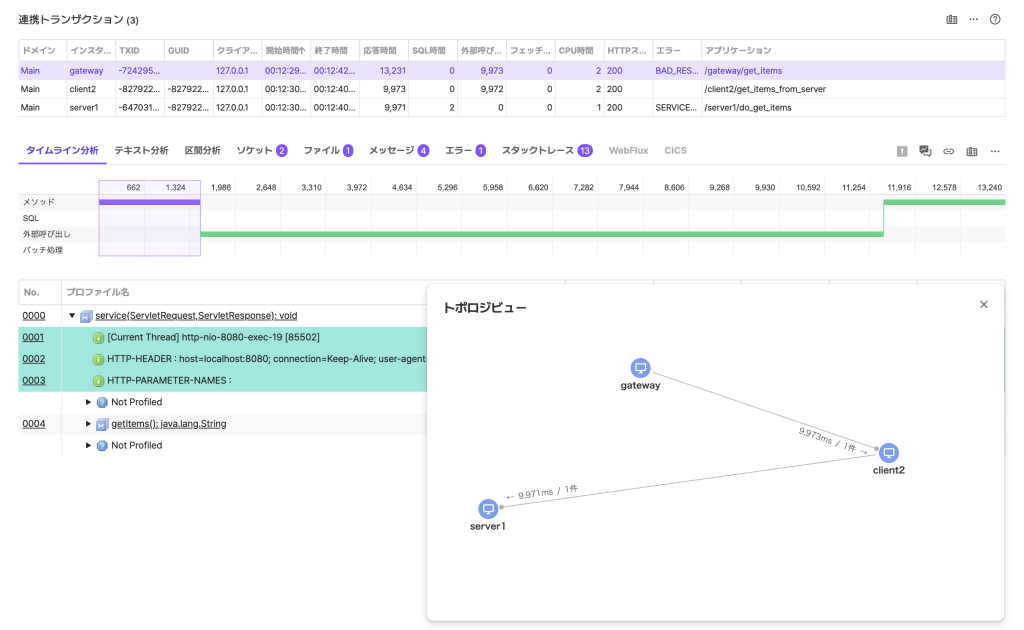Collapse the service(ServletRequest,ServletResponse) tree node
This screenshot has width=1024, height=630.
point(72,316)
